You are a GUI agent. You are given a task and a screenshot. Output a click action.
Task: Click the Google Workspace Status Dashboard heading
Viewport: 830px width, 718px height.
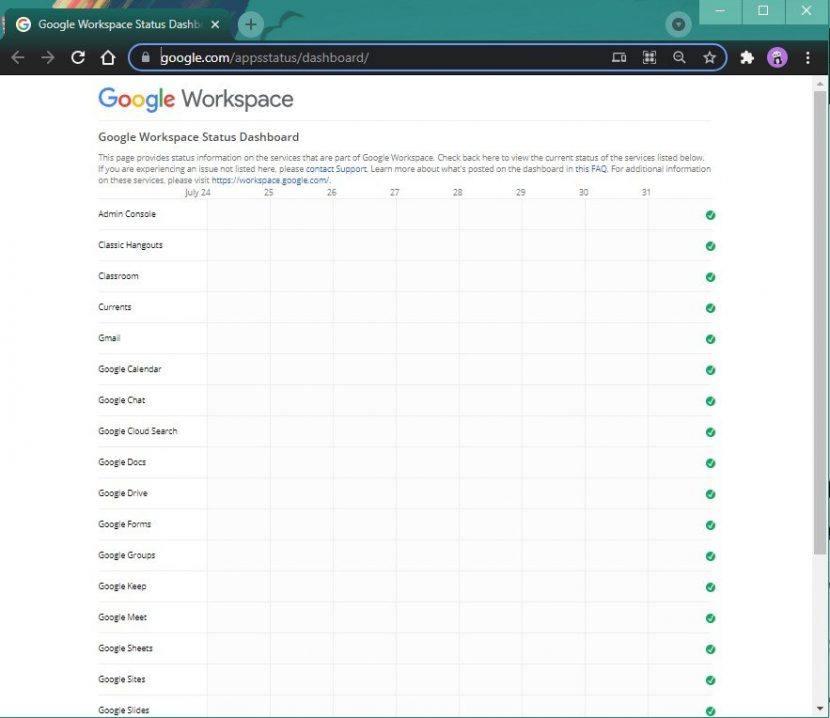tap(199, 137)
